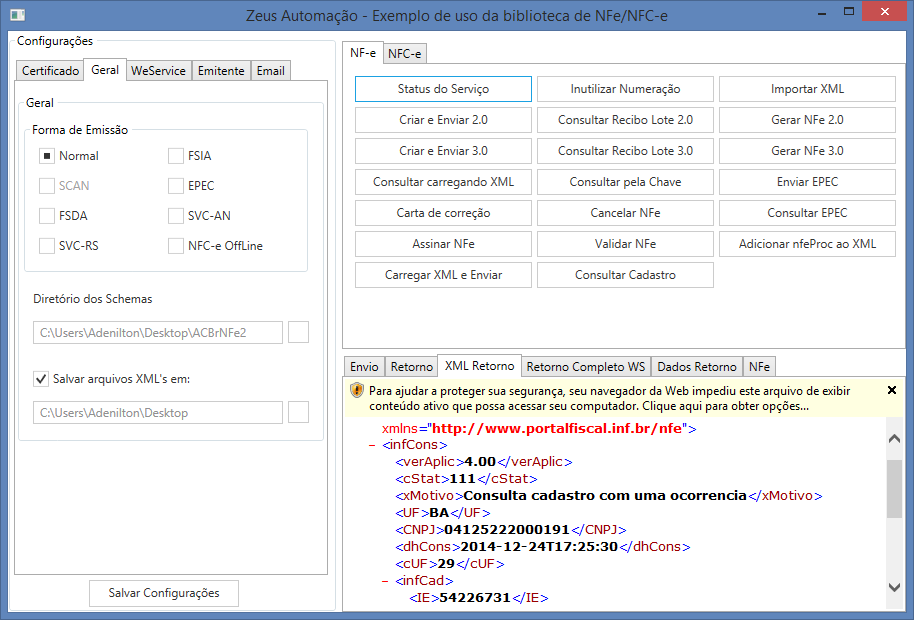Open the NFe output tab
The height and width of the screenshot is (620, 915).
click(759, 367)
